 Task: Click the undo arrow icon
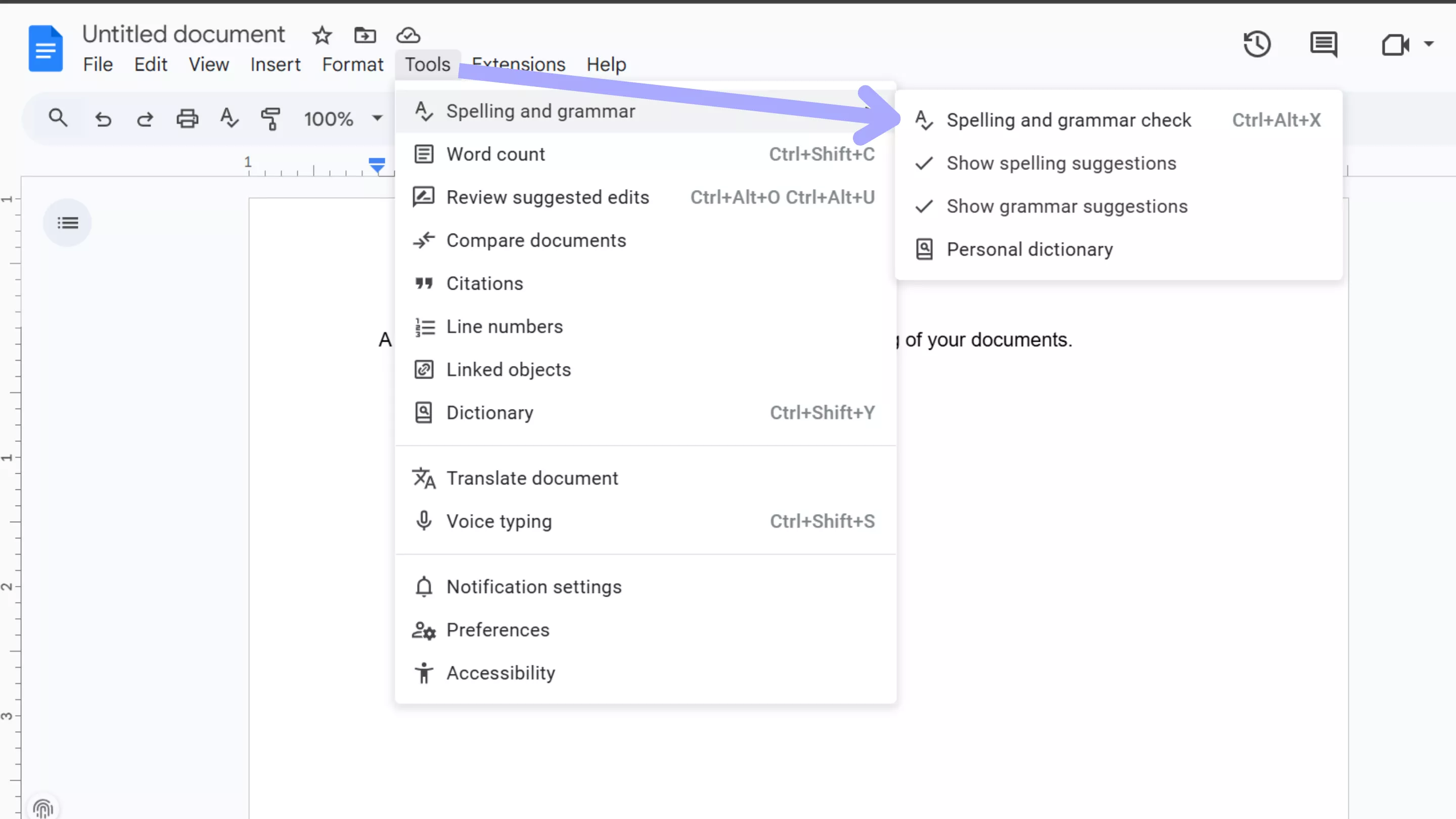pyautogui.click(x=103, y=119)
